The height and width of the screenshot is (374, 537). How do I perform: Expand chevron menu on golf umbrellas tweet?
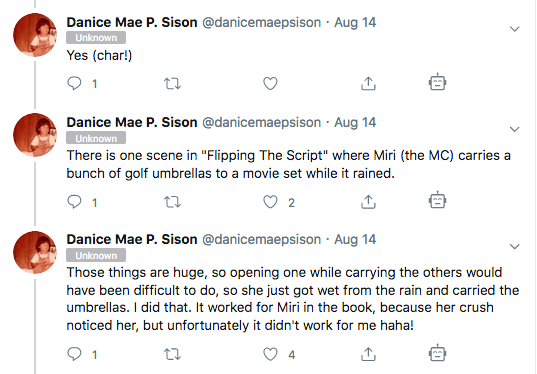click(x=515, y=129)
